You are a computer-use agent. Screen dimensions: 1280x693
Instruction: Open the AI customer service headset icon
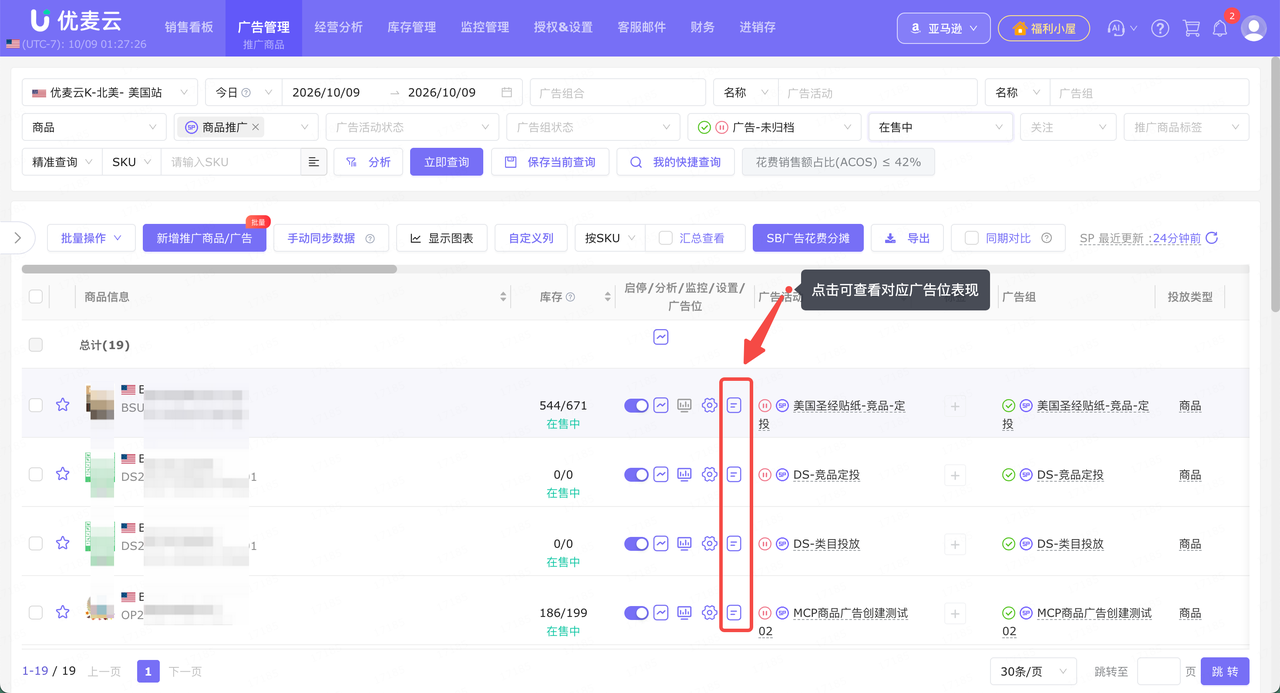click(x=1116, y=28)
